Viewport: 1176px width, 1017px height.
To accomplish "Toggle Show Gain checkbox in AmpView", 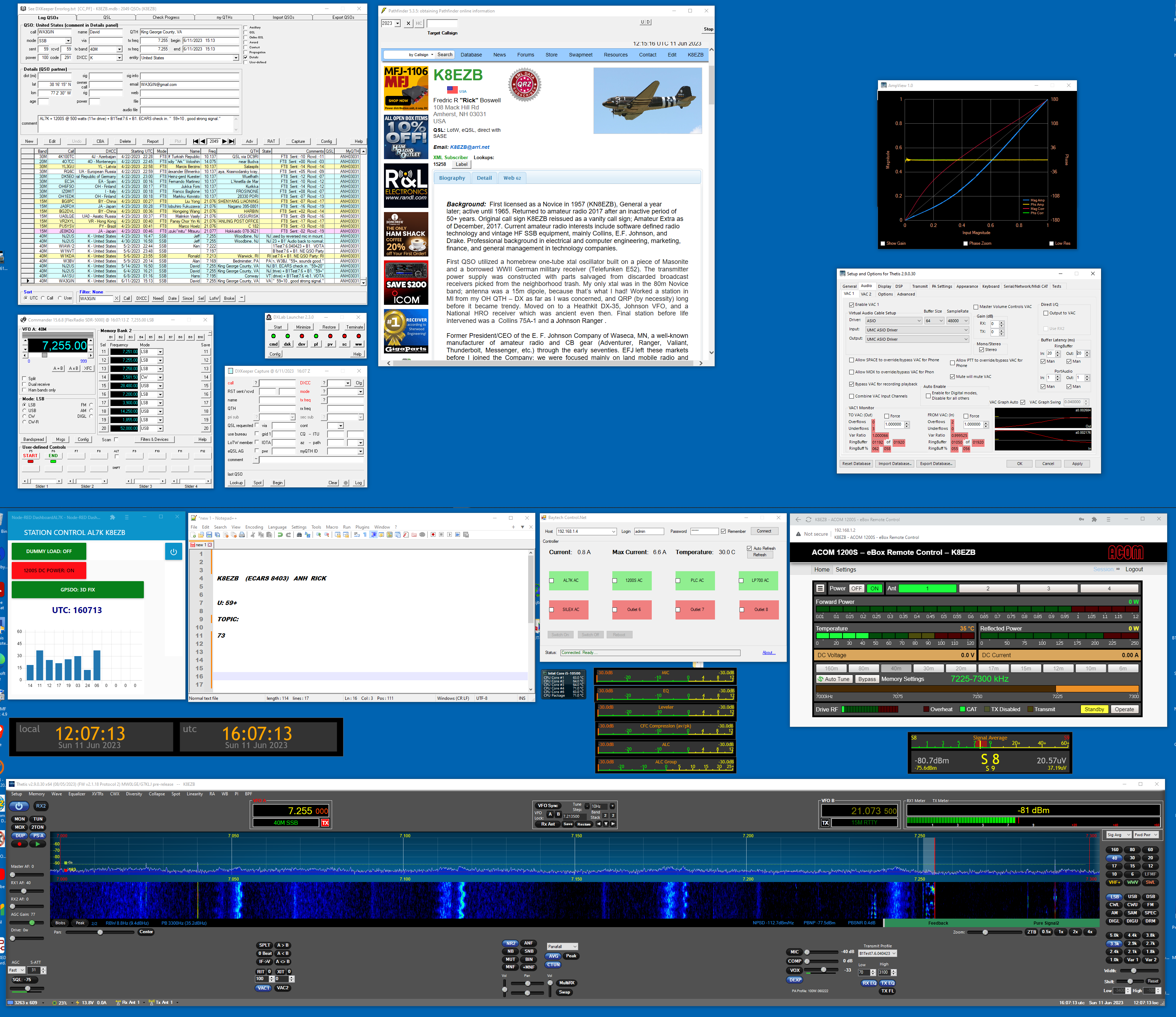I will point(883,243).
